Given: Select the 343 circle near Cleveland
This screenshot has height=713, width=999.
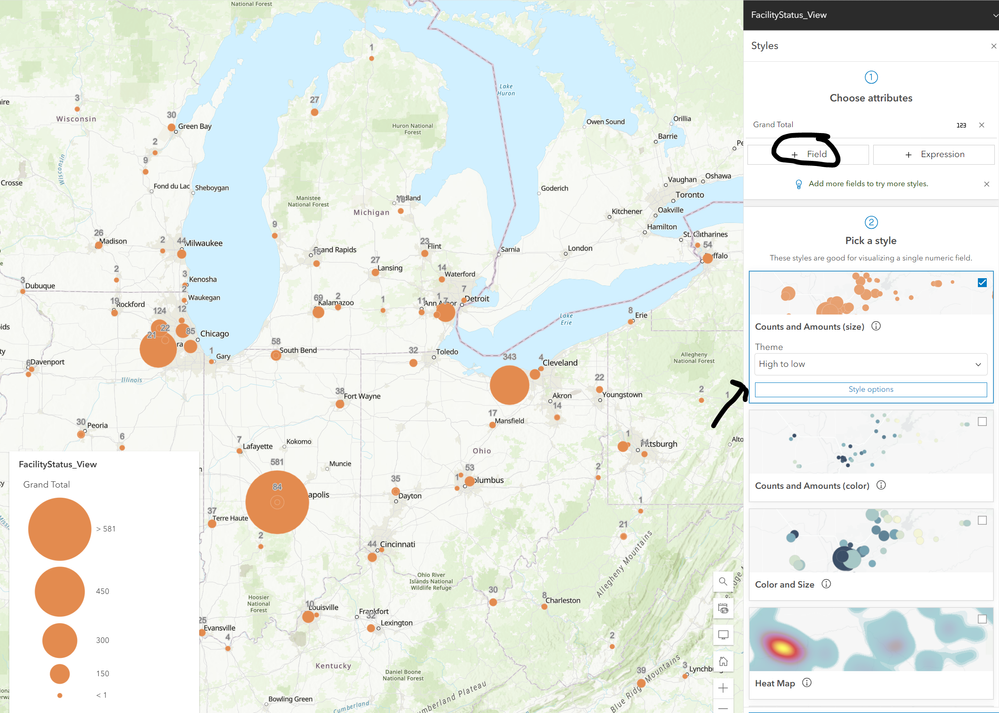Looking at the screenshot, I should [x=510, y=385].
